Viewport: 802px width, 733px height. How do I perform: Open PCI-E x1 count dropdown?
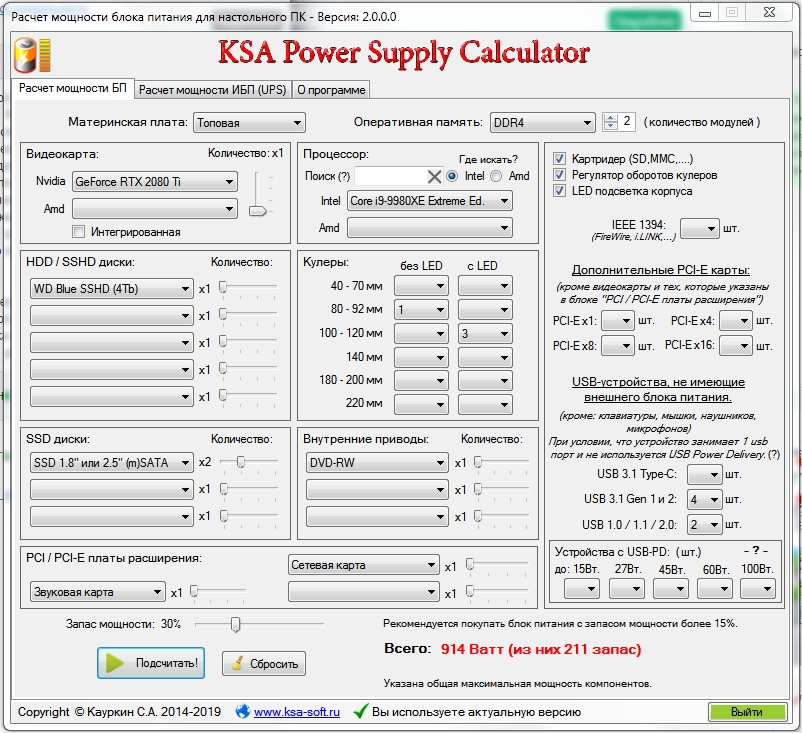click(617, 321)
